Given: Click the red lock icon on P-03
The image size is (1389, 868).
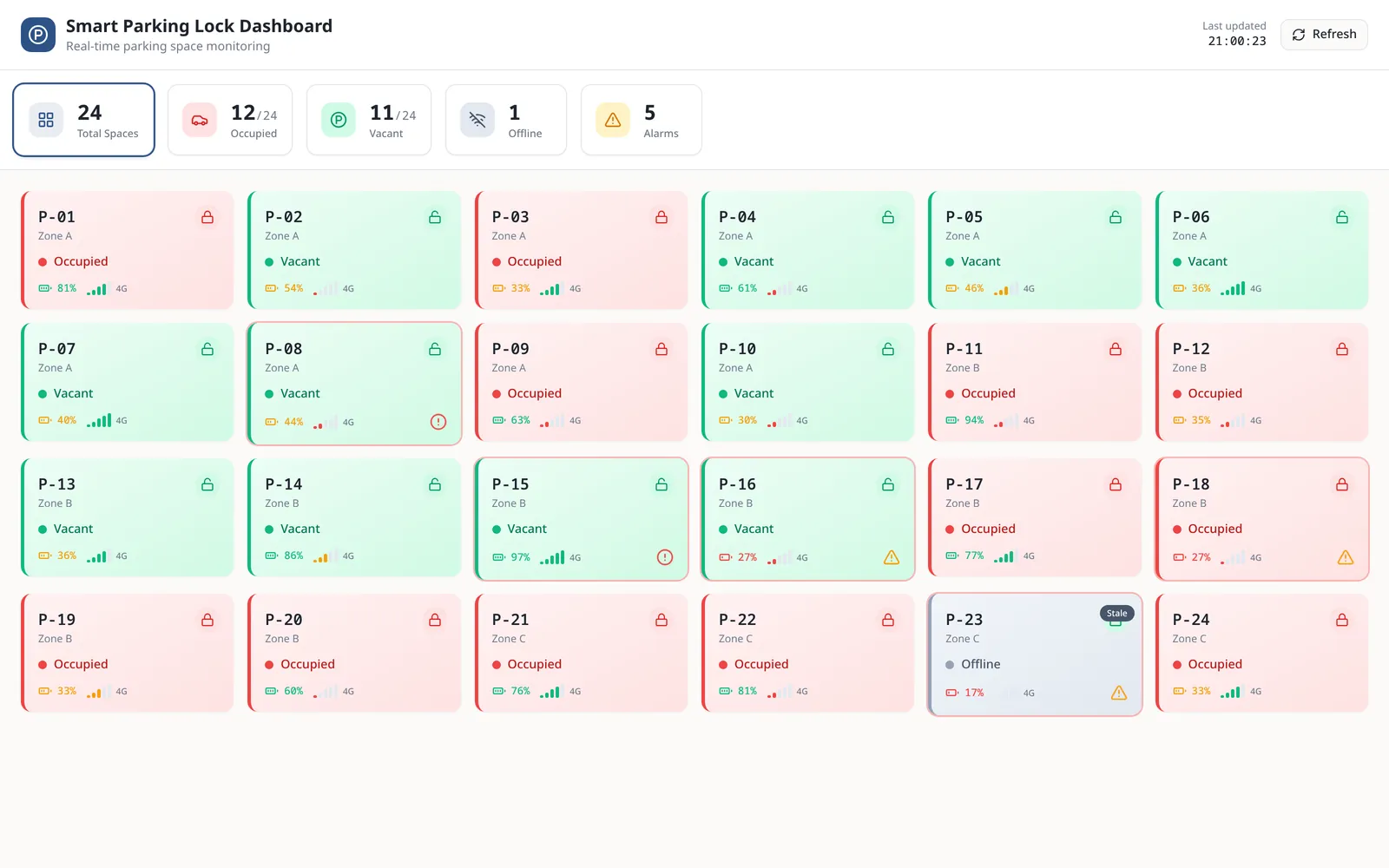Looking at the screenshot, I should coord(662,217).
